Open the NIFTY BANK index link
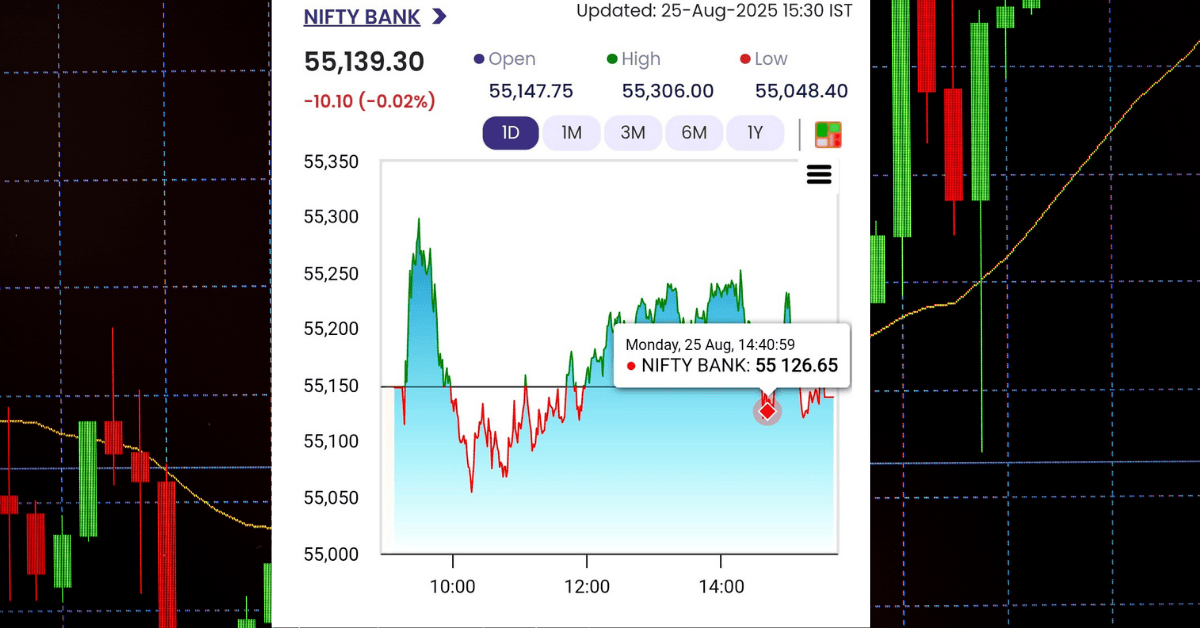Screen dimensions: 1200x628 362,17
